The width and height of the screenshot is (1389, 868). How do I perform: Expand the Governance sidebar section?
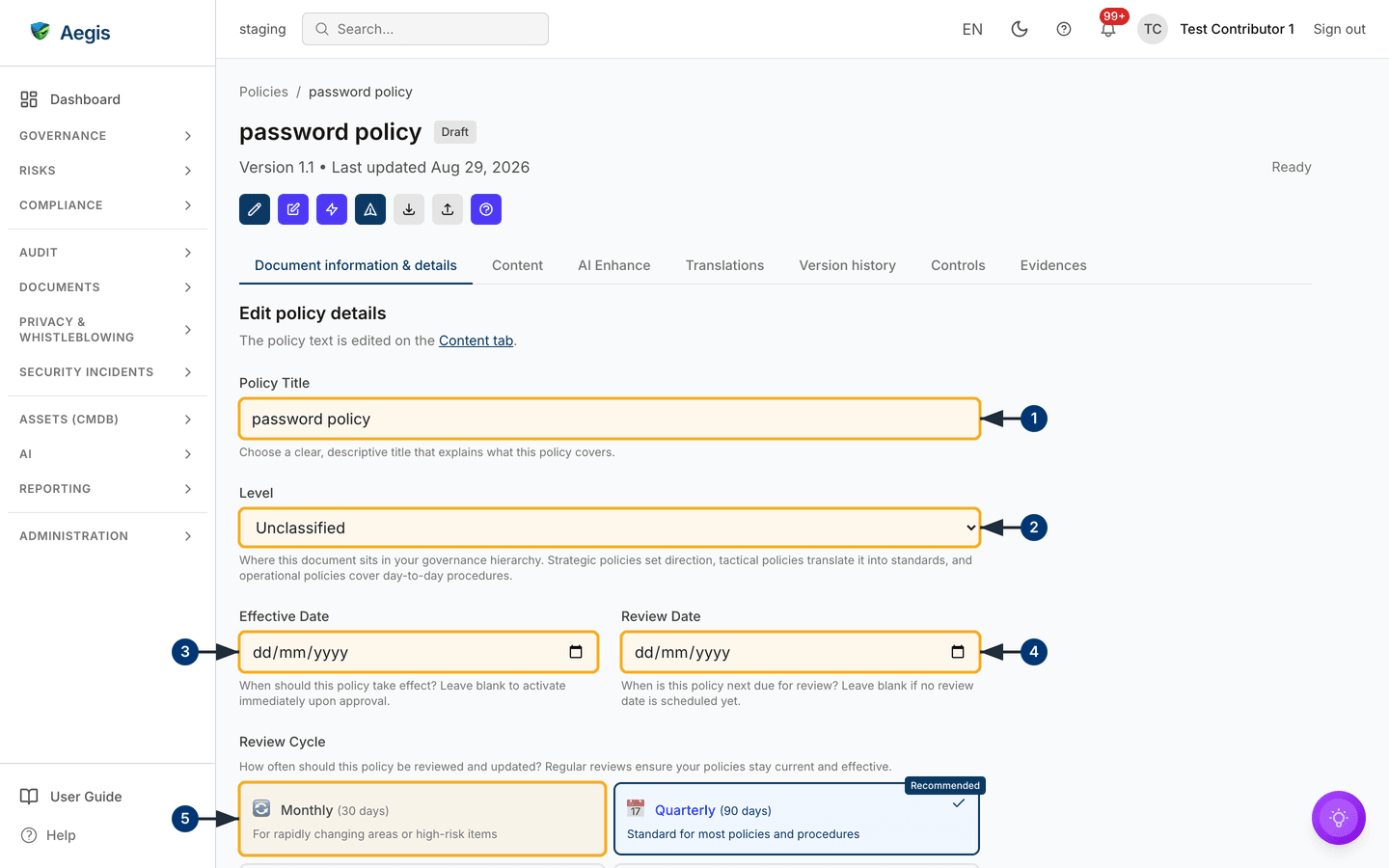[x=107, y=136]
